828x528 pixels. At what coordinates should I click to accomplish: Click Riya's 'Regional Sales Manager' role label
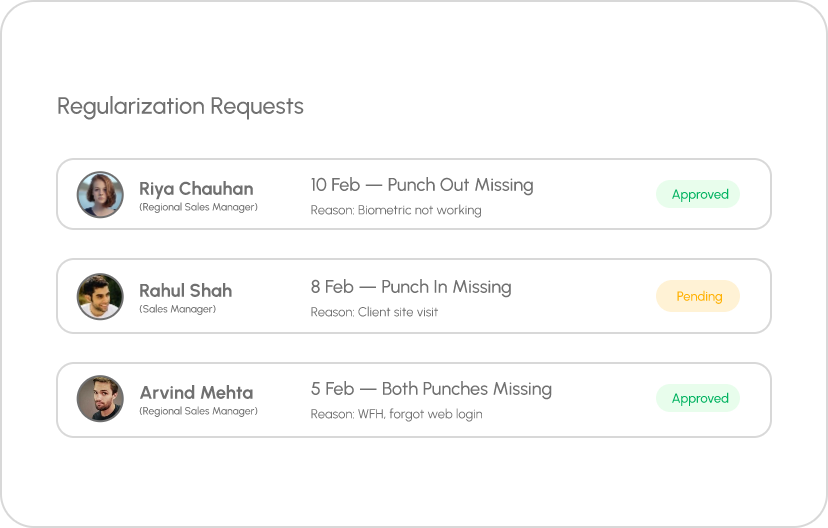[x=198, y=207]
